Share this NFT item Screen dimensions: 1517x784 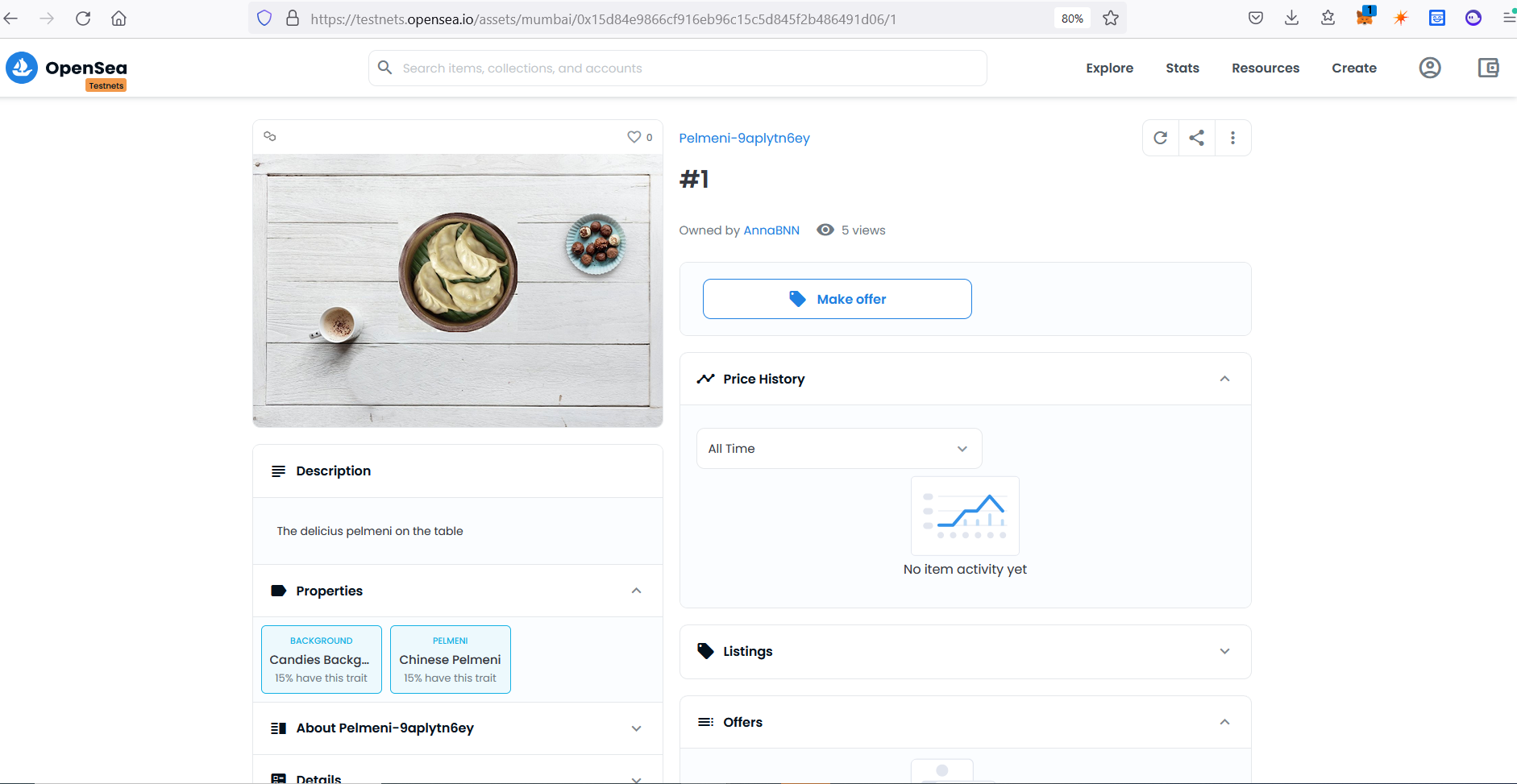point(1196,138)
